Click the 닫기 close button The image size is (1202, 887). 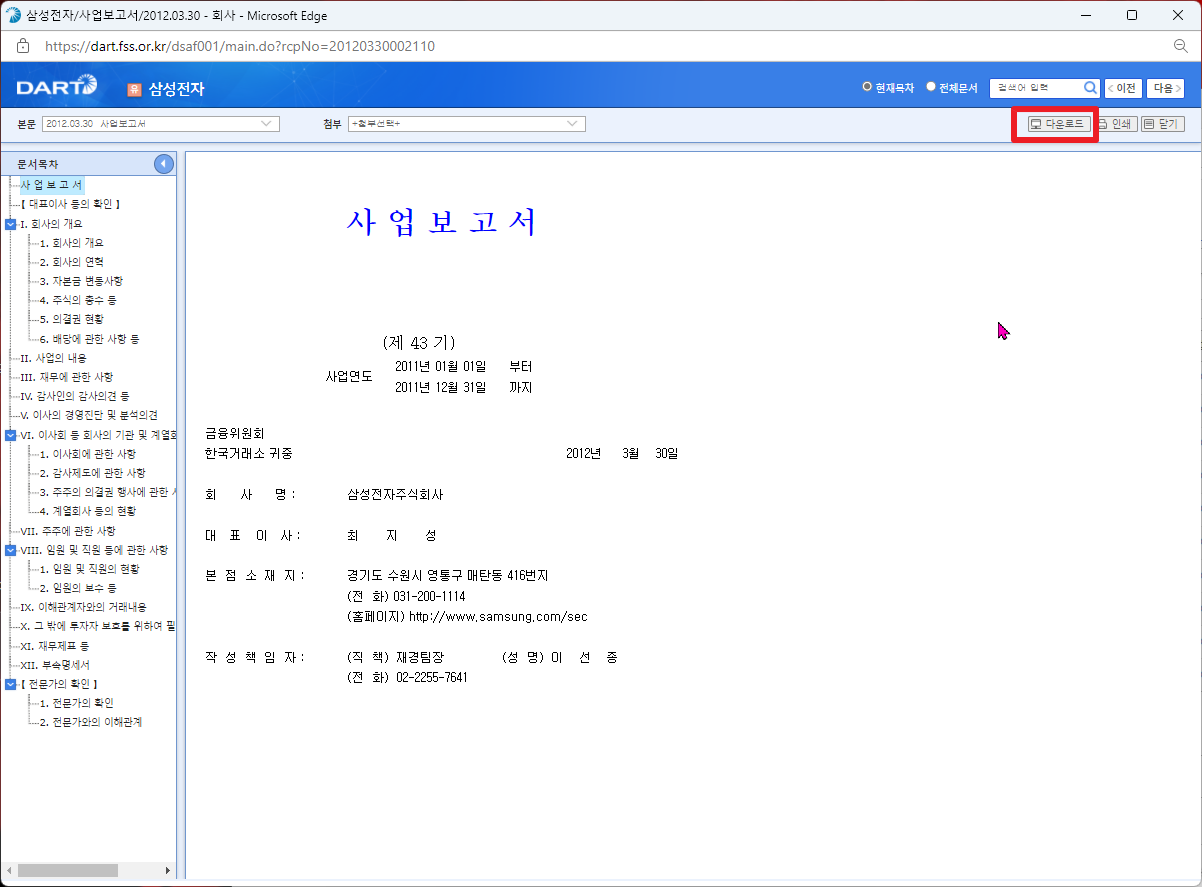tap(1162, 124)
